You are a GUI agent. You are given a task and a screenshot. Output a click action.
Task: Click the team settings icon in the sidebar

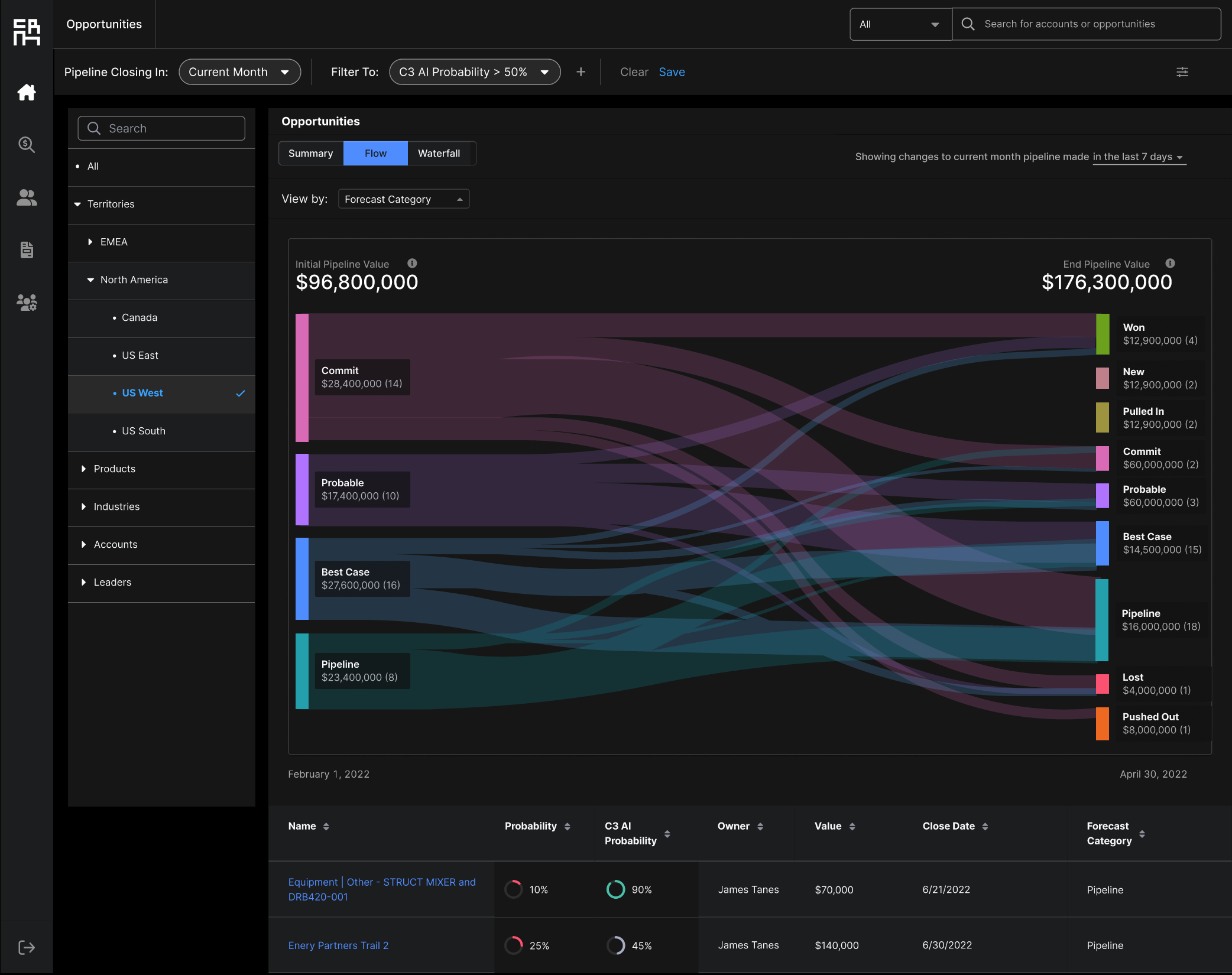coord(27,303)
